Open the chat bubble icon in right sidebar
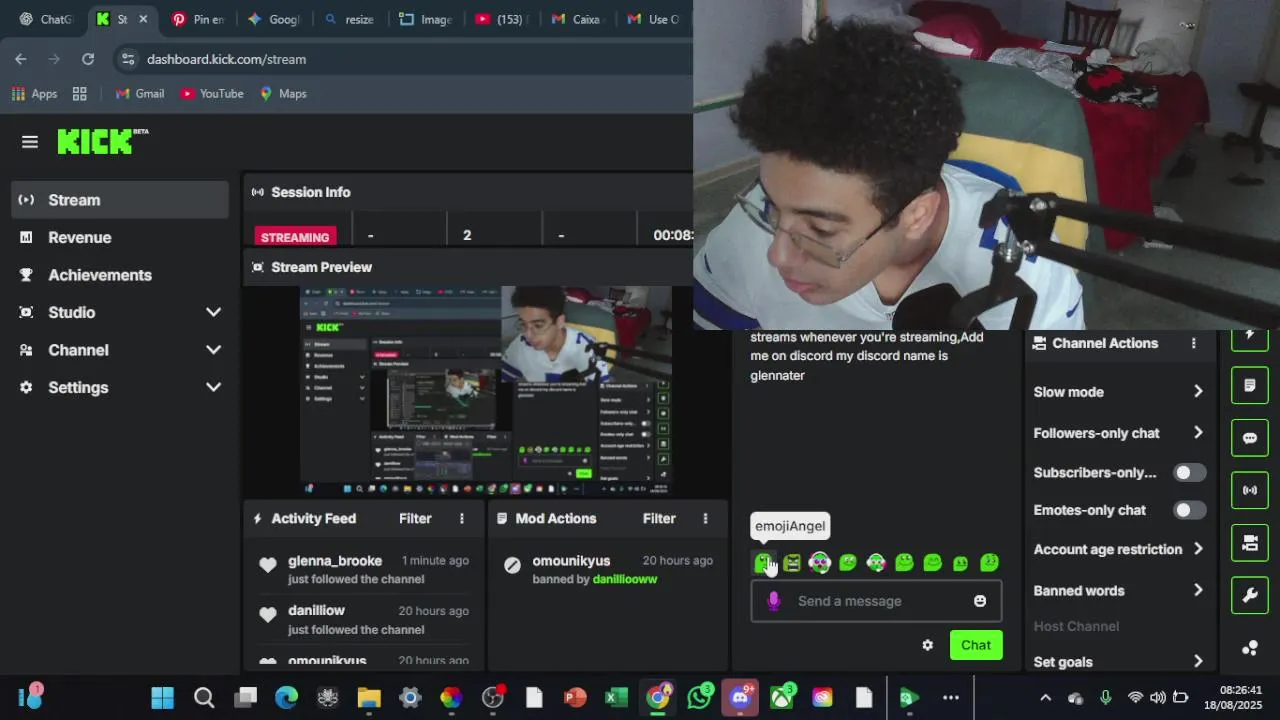 tap(1250, 438)
